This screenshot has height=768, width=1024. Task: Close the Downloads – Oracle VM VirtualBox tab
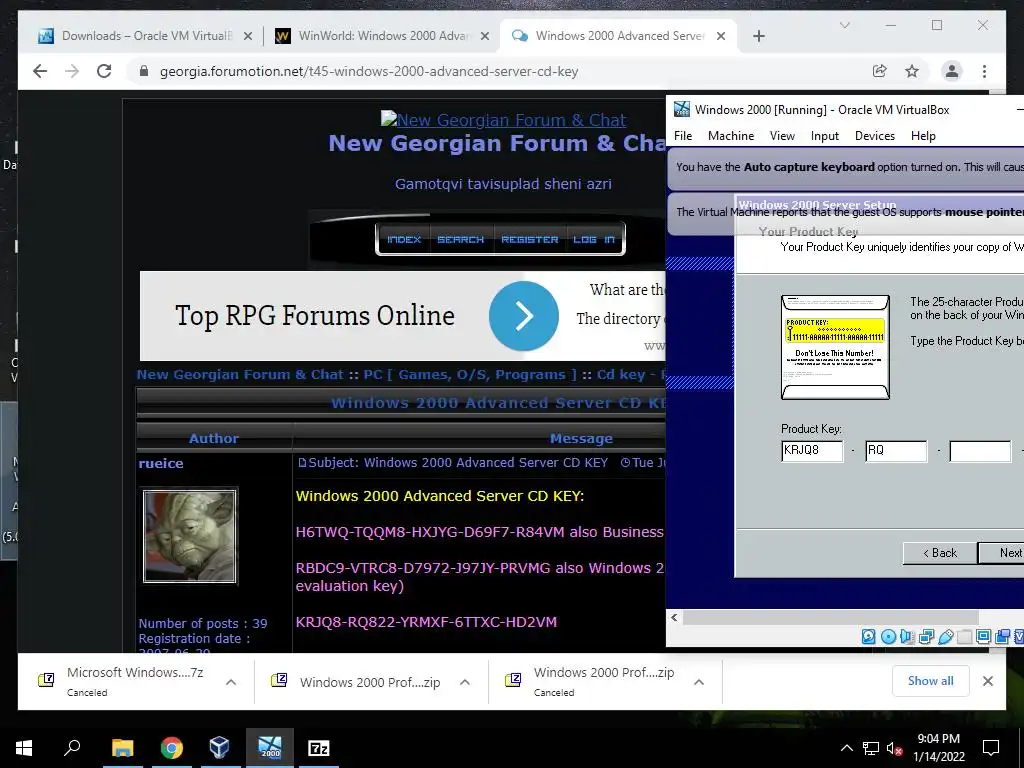(x=248, y=36)
